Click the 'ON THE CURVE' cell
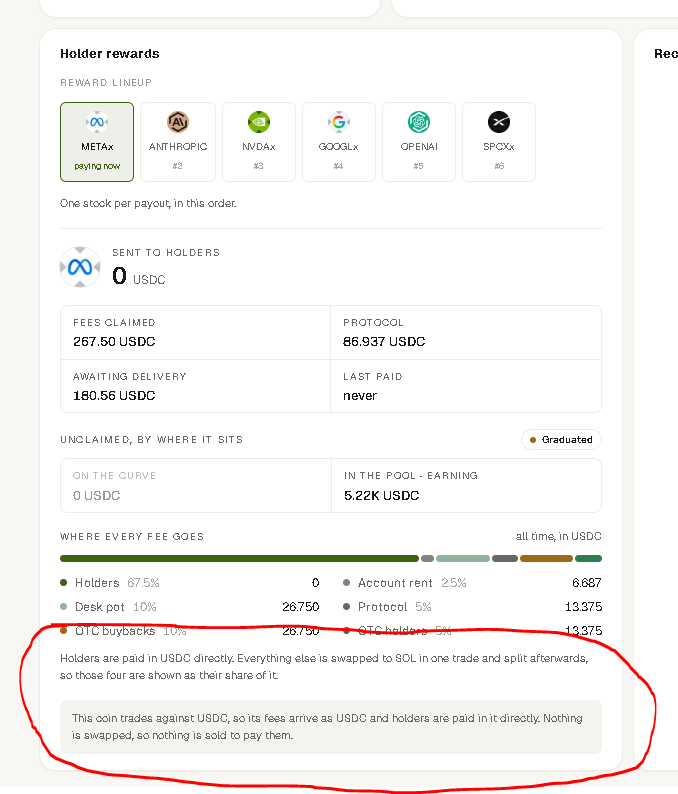678x794 pixels. pos(196,486)
